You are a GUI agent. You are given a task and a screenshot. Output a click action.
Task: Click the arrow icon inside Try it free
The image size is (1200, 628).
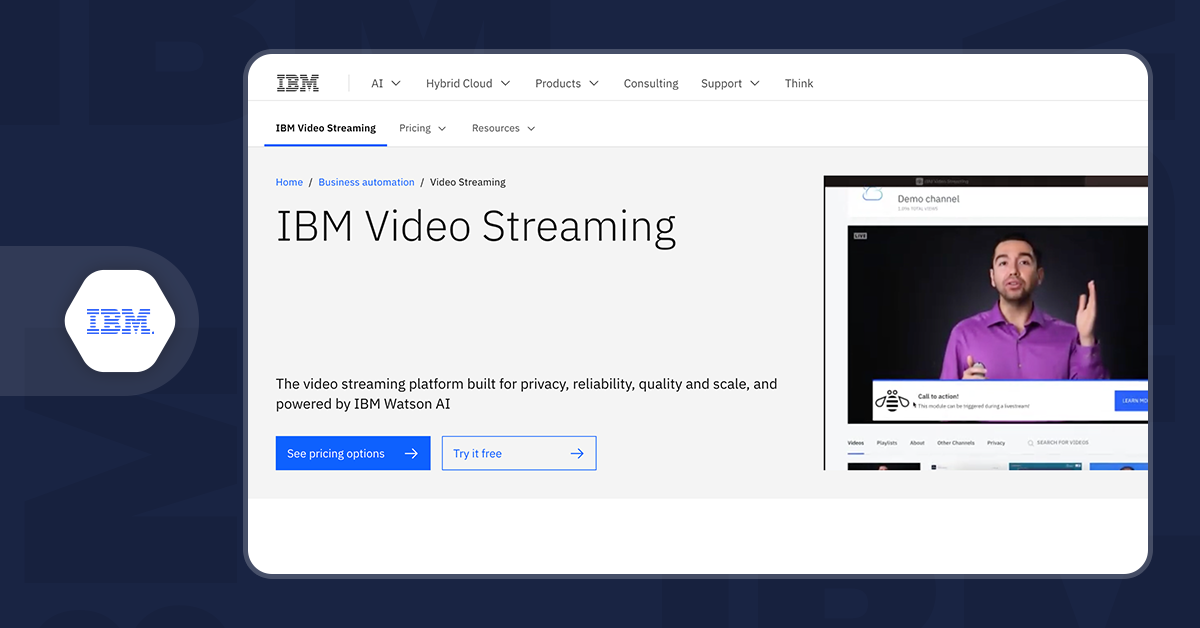(577, 453)
